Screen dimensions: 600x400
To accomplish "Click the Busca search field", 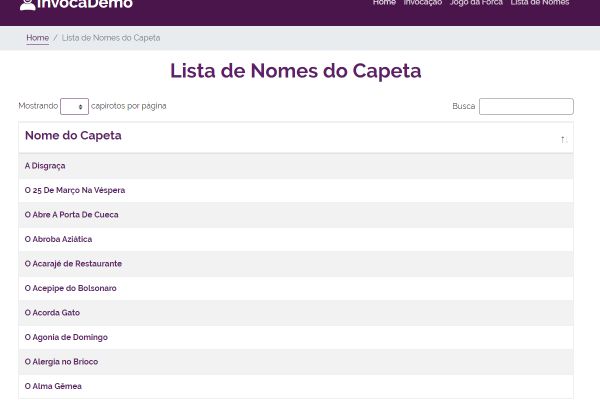I will coord(526,106).
